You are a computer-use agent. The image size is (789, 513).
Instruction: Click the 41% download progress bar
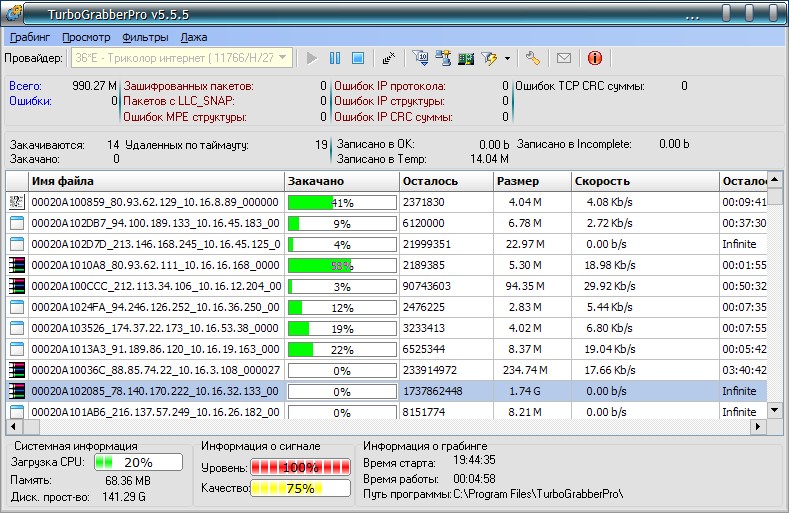point(342,202)
